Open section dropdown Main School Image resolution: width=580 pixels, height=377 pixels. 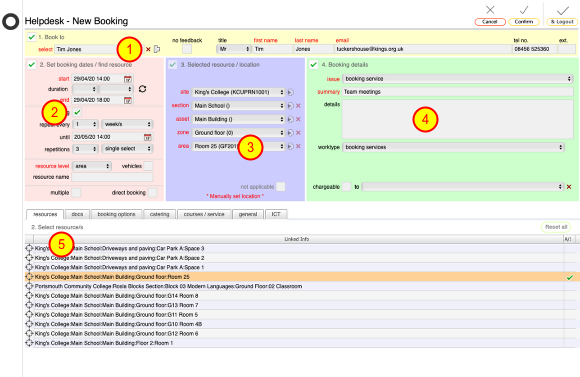239,106
